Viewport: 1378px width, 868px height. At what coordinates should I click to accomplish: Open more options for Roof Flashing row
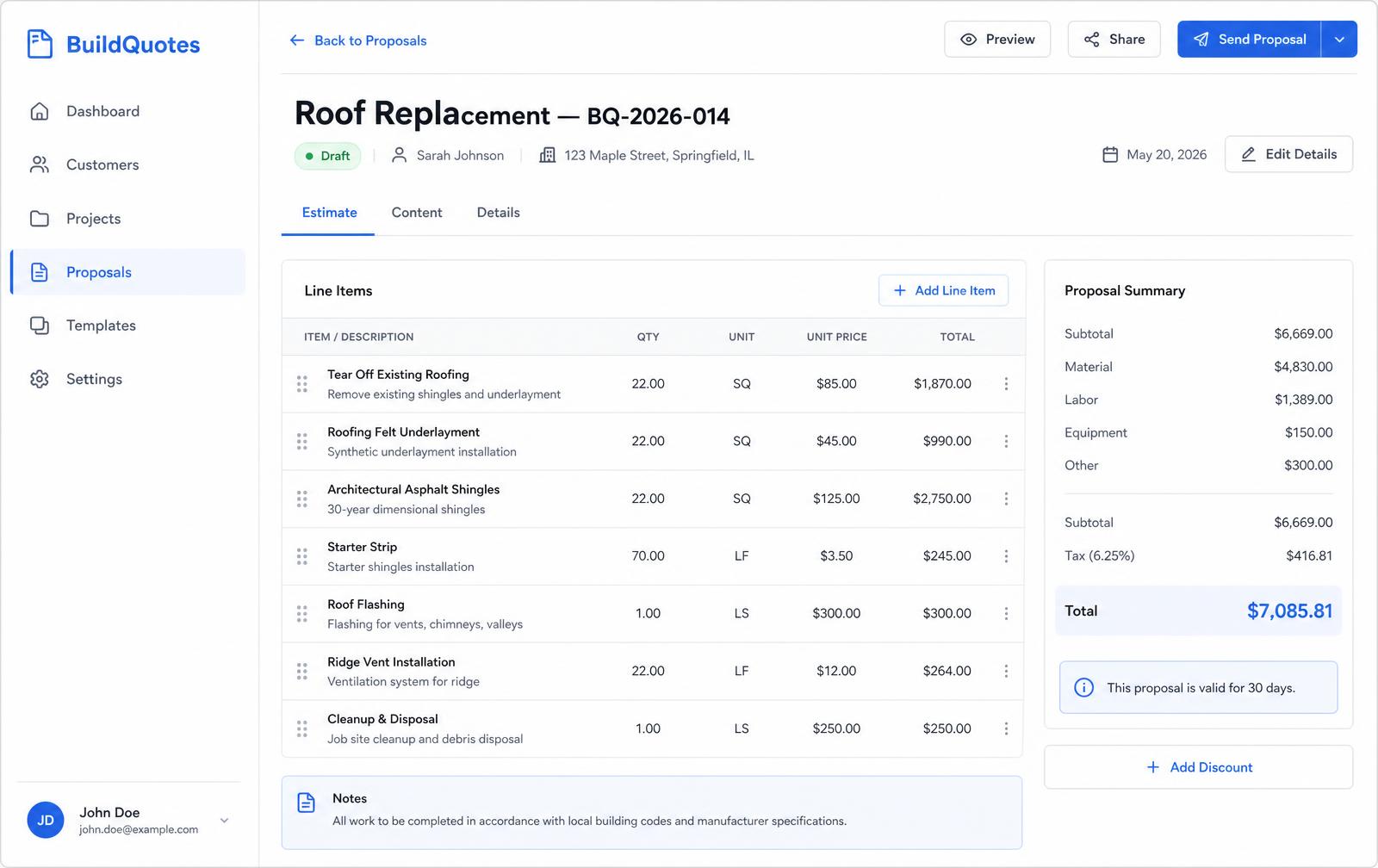pyautogui.click(x=1006, y=614)
